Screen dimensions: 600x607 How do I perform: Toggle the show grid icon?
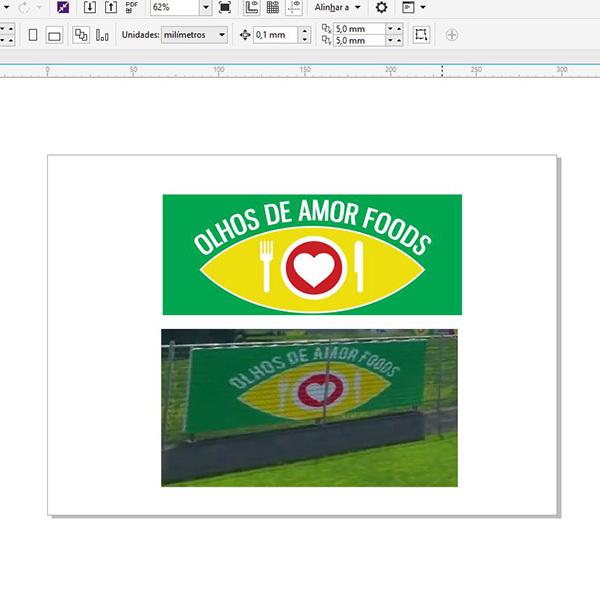pos(273,7)
